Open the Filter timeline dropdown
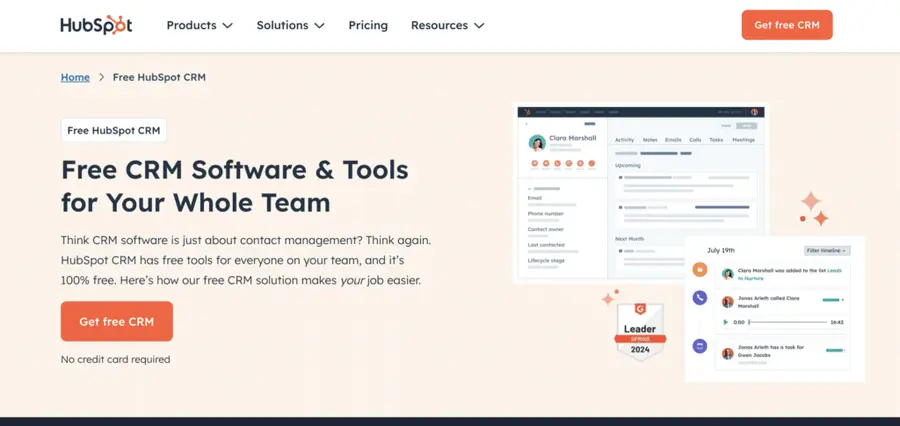 pyautogui.click(x=827, y=250)
